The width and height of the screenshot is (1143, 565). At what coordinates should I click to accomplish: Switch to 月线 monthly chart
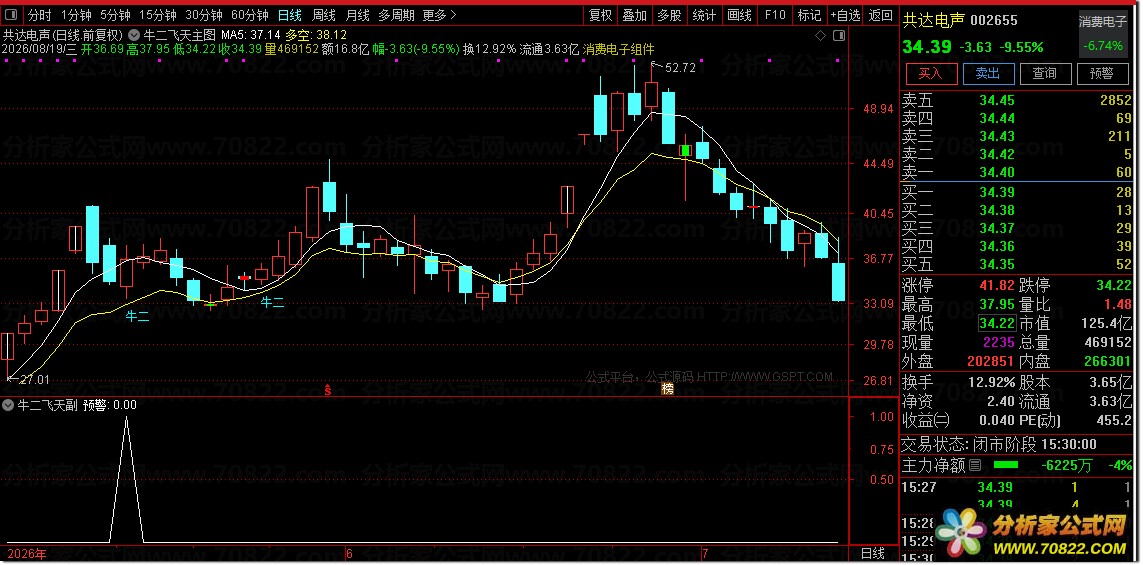tap(358, 15)
